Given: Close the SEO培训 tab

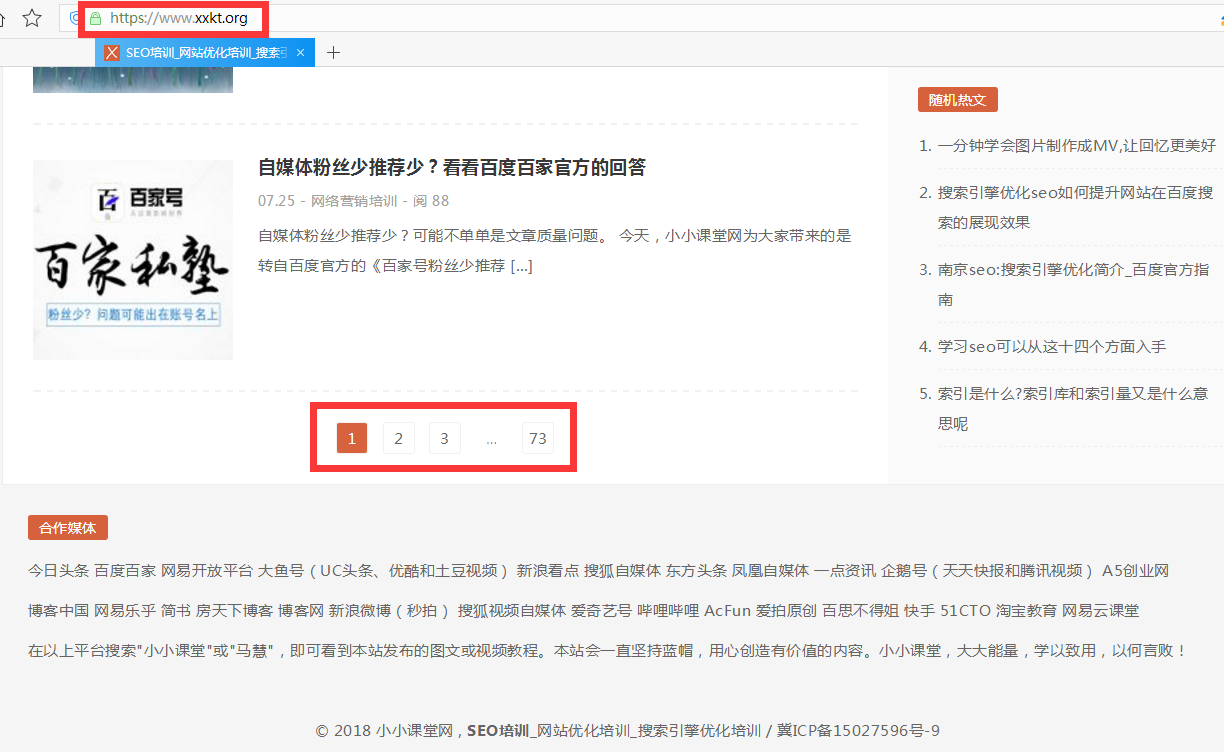Looking at the screenshot, I should click(300, 53).
